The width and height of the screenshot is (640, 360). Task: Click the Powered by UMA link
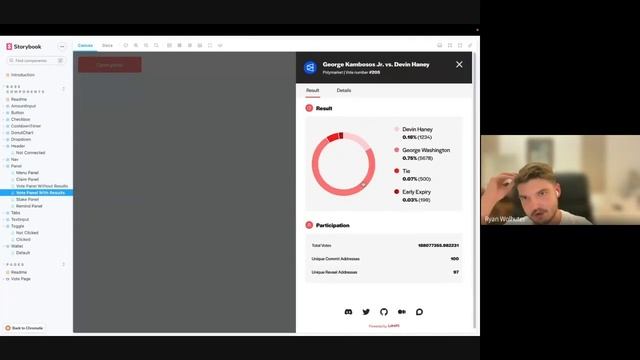coord(384,326)
